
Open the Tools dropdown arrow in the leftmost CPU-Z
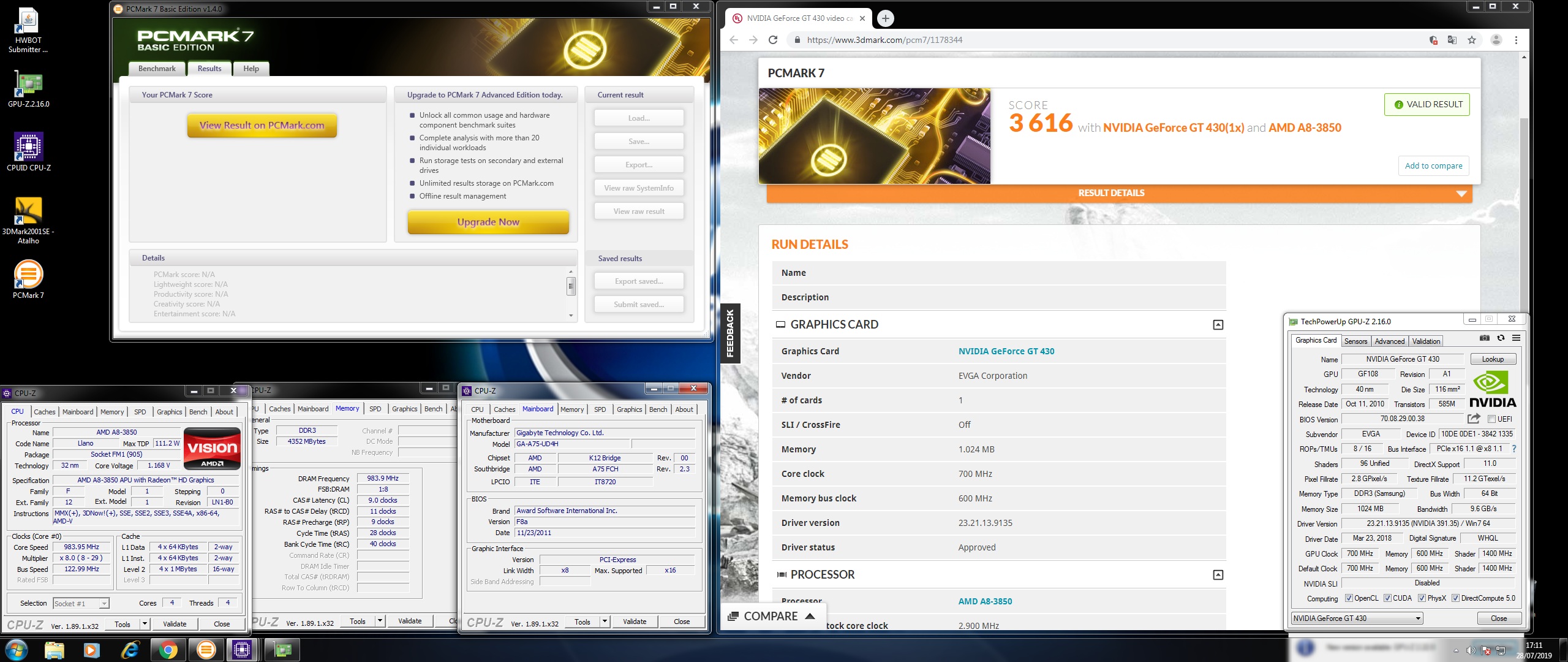(145, 624)
